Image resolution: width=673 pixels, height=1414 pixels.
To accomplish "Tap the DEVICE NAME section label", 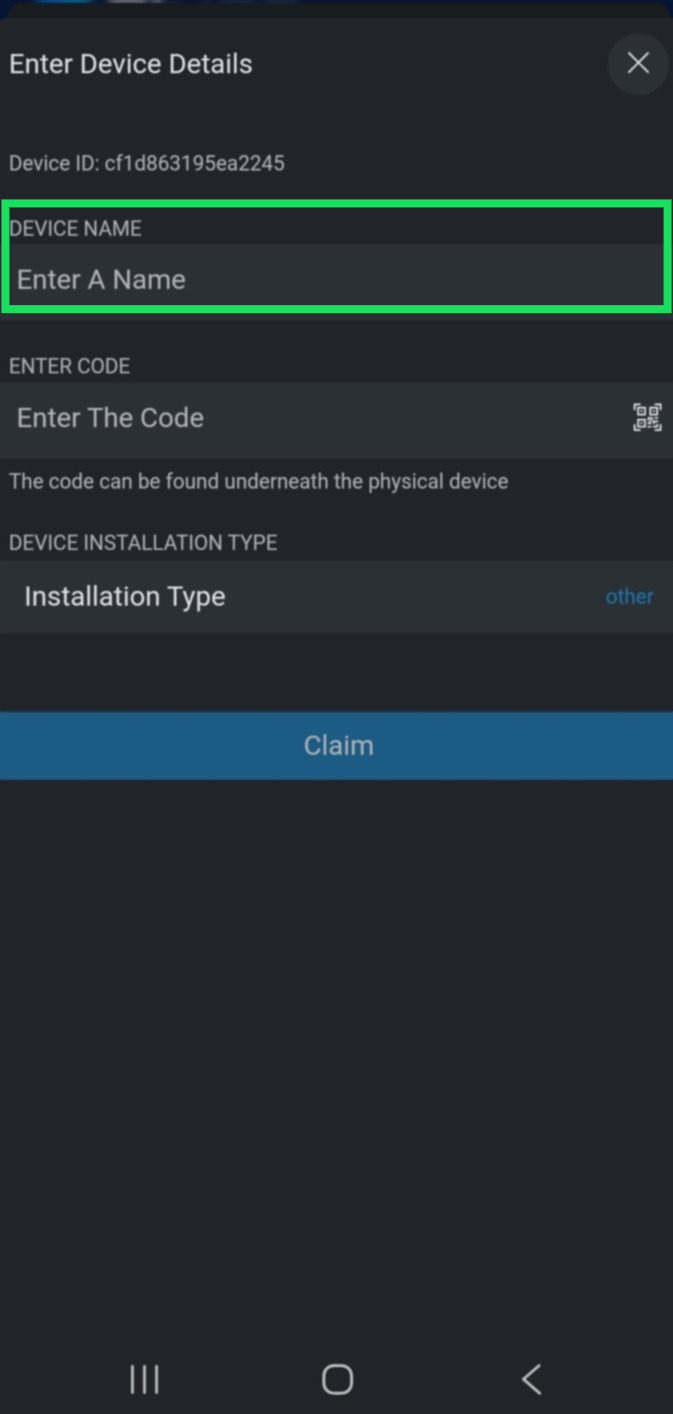I will click(x=76, y=229).
